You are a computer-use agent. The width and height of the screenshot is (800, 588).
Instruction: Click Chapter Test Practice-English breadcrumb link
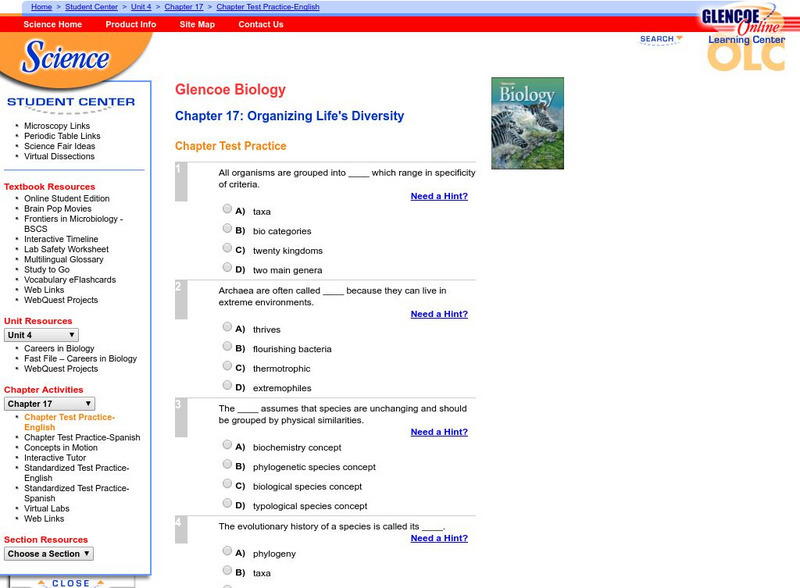[x=268, y=7]
